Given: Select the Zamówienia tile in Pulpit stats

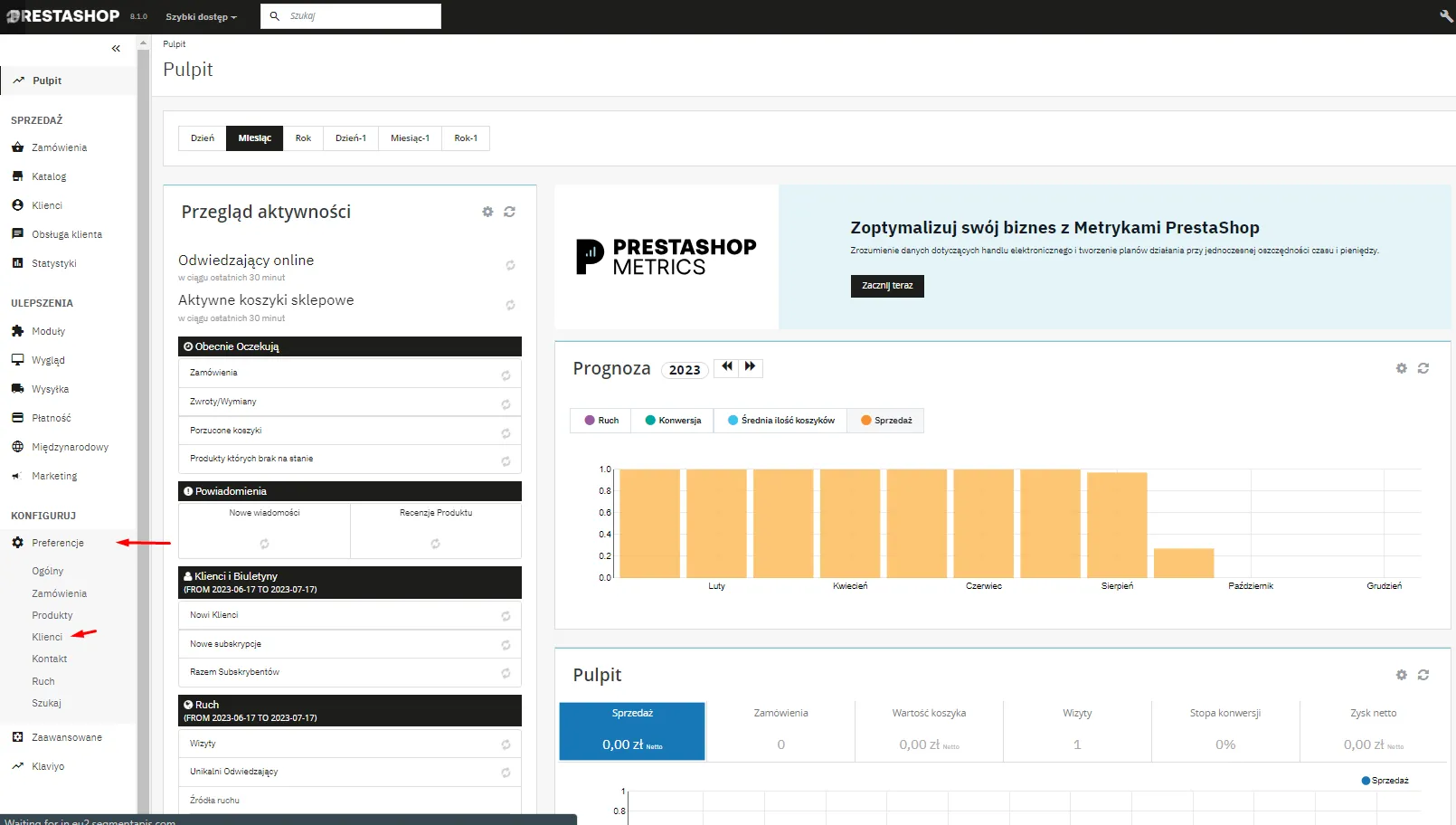Looking at the screenshot, I should click(x=780, y=730).
